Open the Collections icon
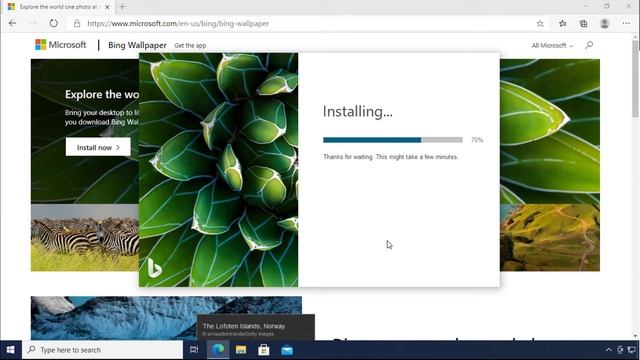640x360 pixels. 583,24
